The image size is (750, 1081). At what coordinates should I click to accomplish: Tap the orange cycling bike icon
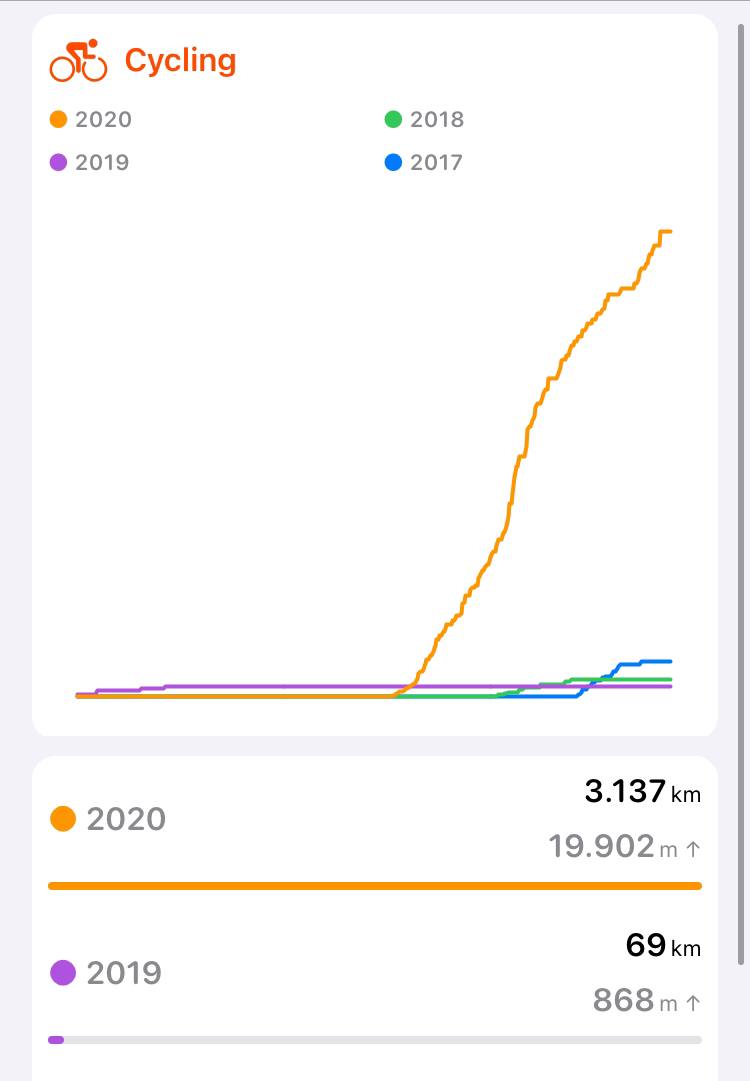[x=78, y=61]
